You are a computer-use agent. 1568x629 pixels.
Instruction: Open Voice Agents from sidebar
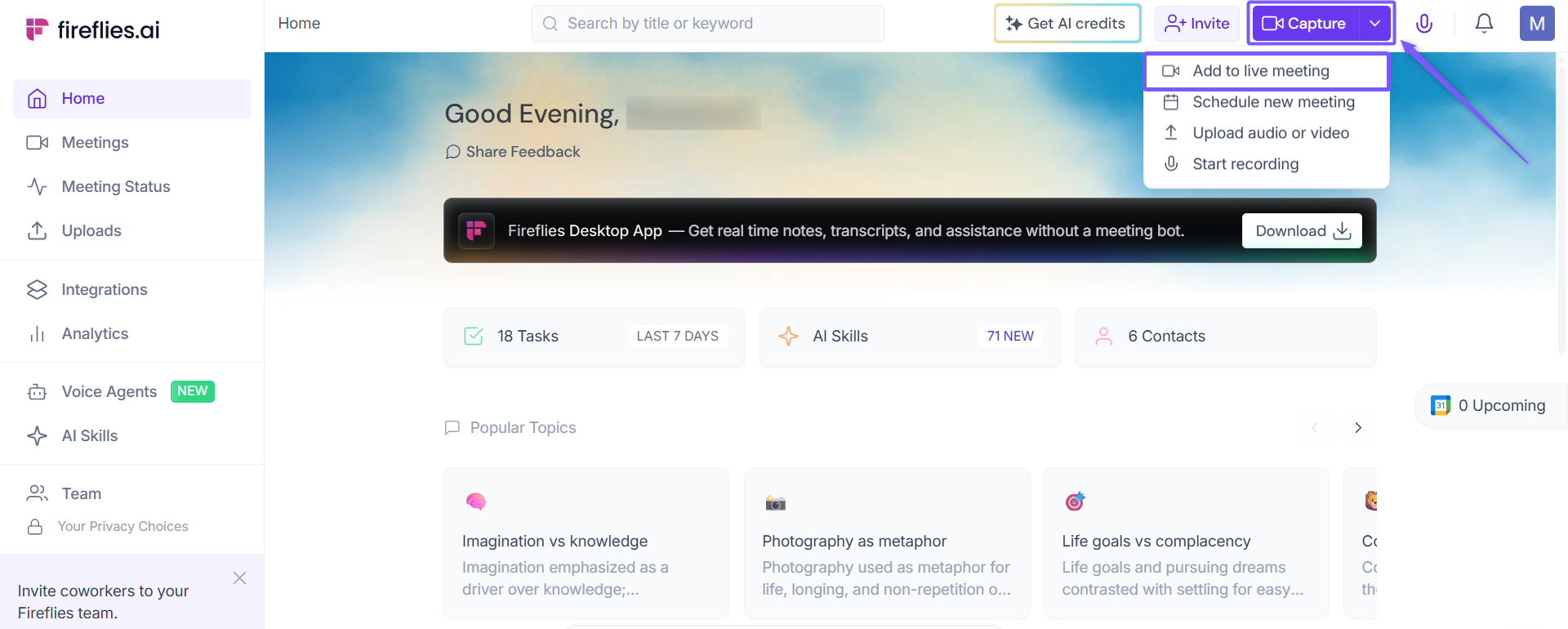point(109,392)
